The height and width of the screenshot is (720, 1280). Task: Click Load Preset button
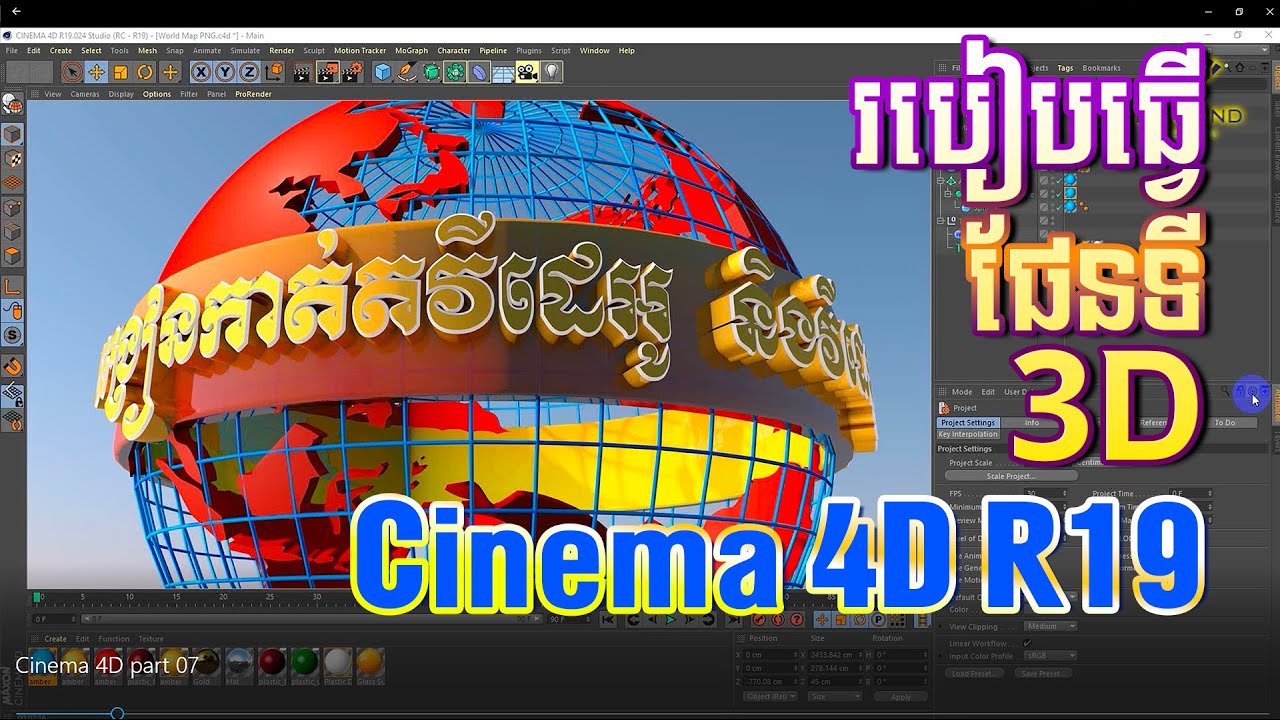[x=973, y=674]
